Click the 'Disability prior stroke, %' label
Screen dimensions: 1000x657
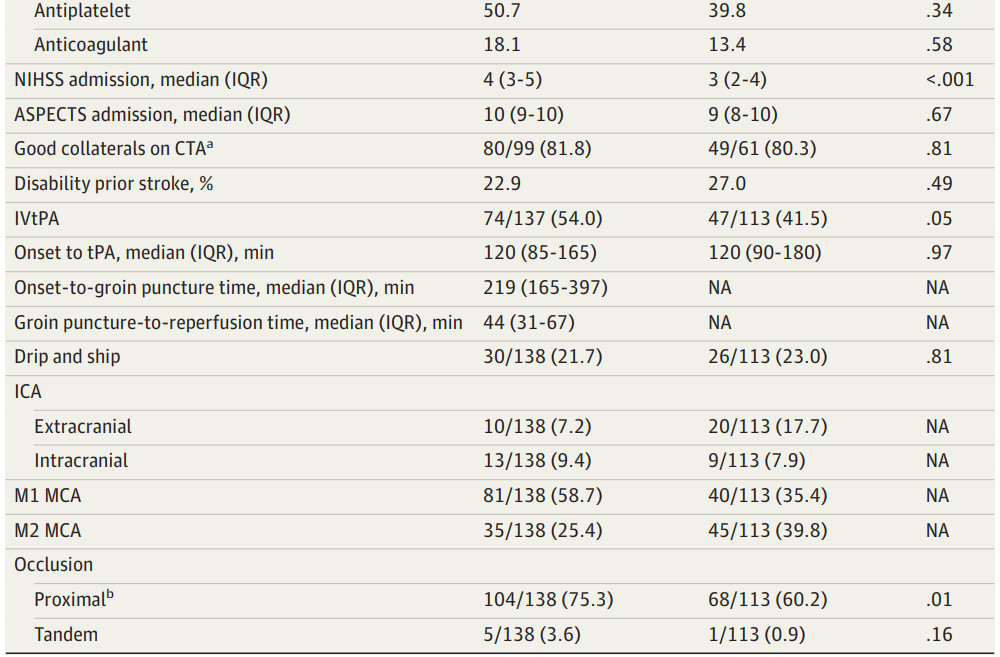click(113, 184)
